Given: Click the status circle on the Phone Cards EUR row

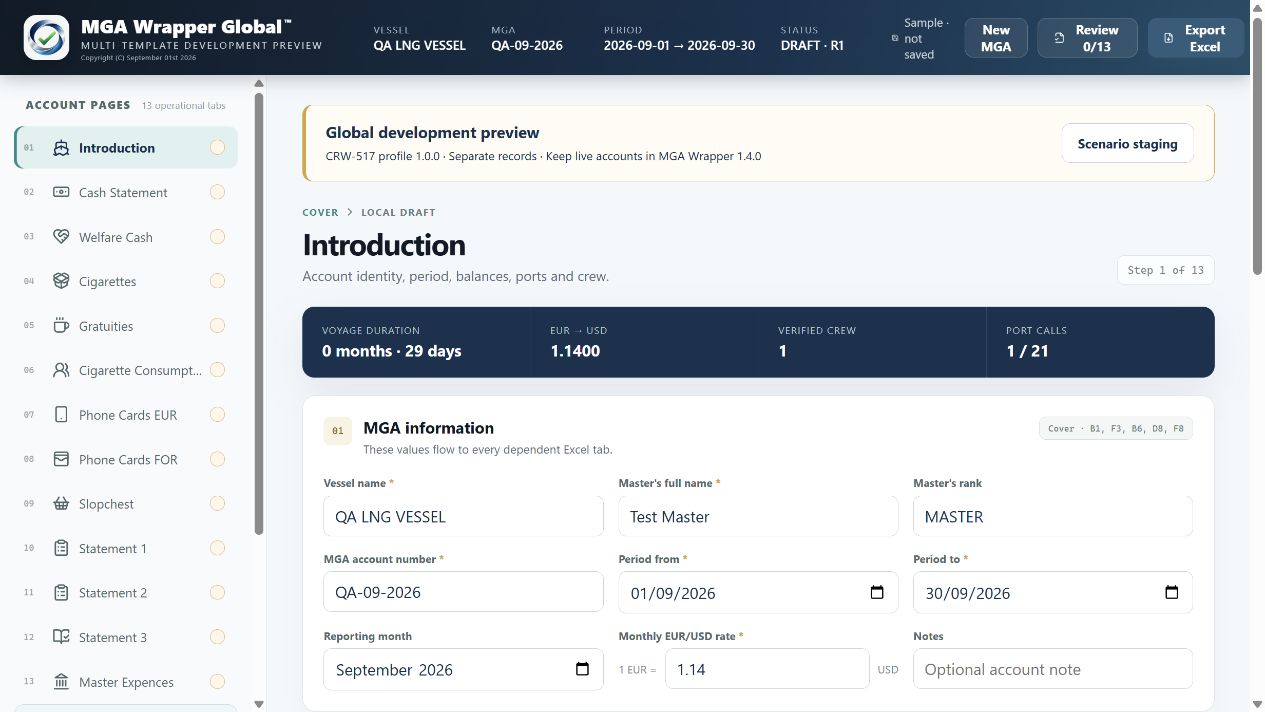Looking at the screenshot, I should point(217,415).
